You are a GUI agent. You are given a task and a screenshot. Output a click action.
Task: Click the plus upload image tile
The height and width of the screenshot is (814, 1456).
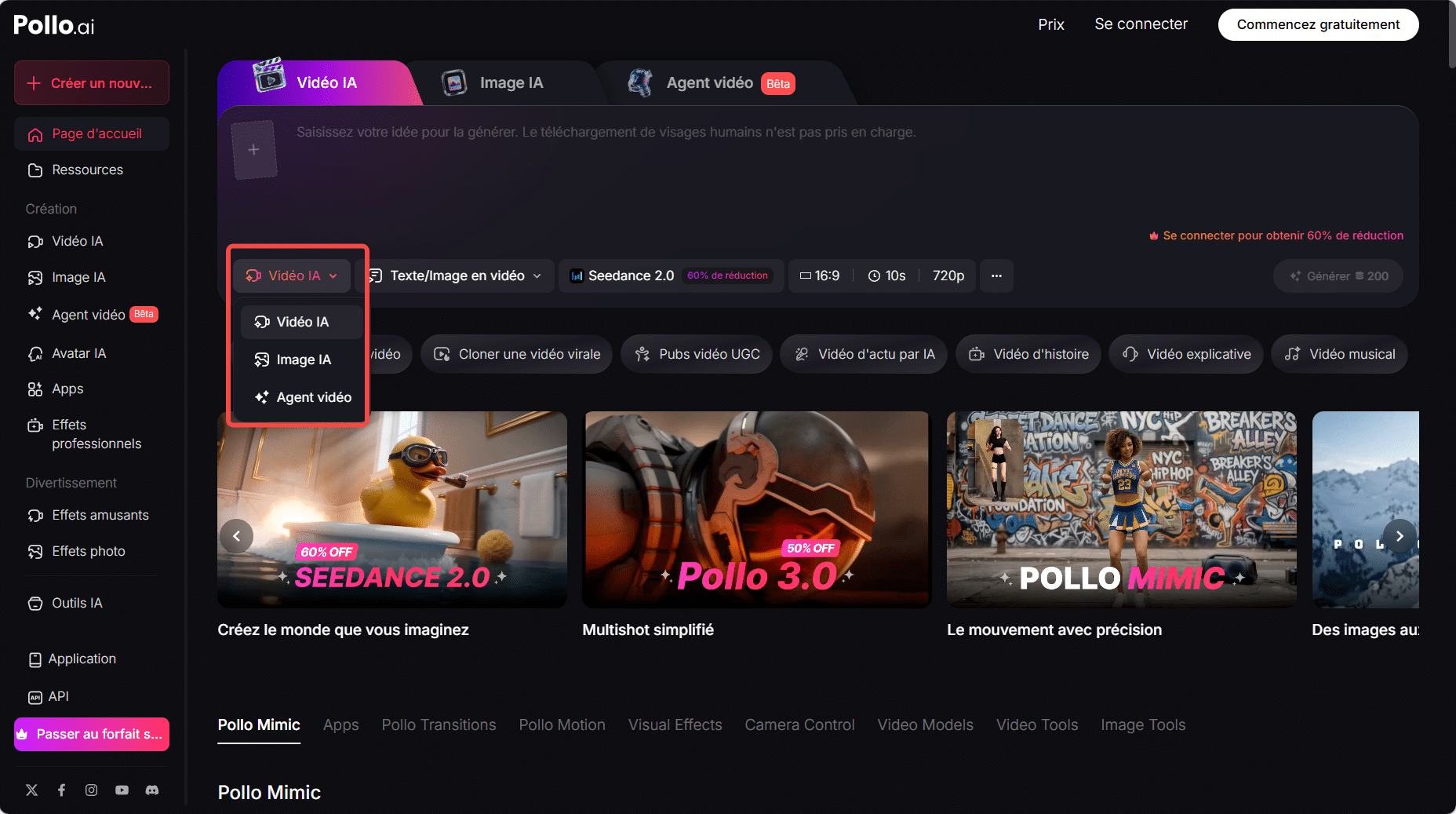[x=254, y=149]
